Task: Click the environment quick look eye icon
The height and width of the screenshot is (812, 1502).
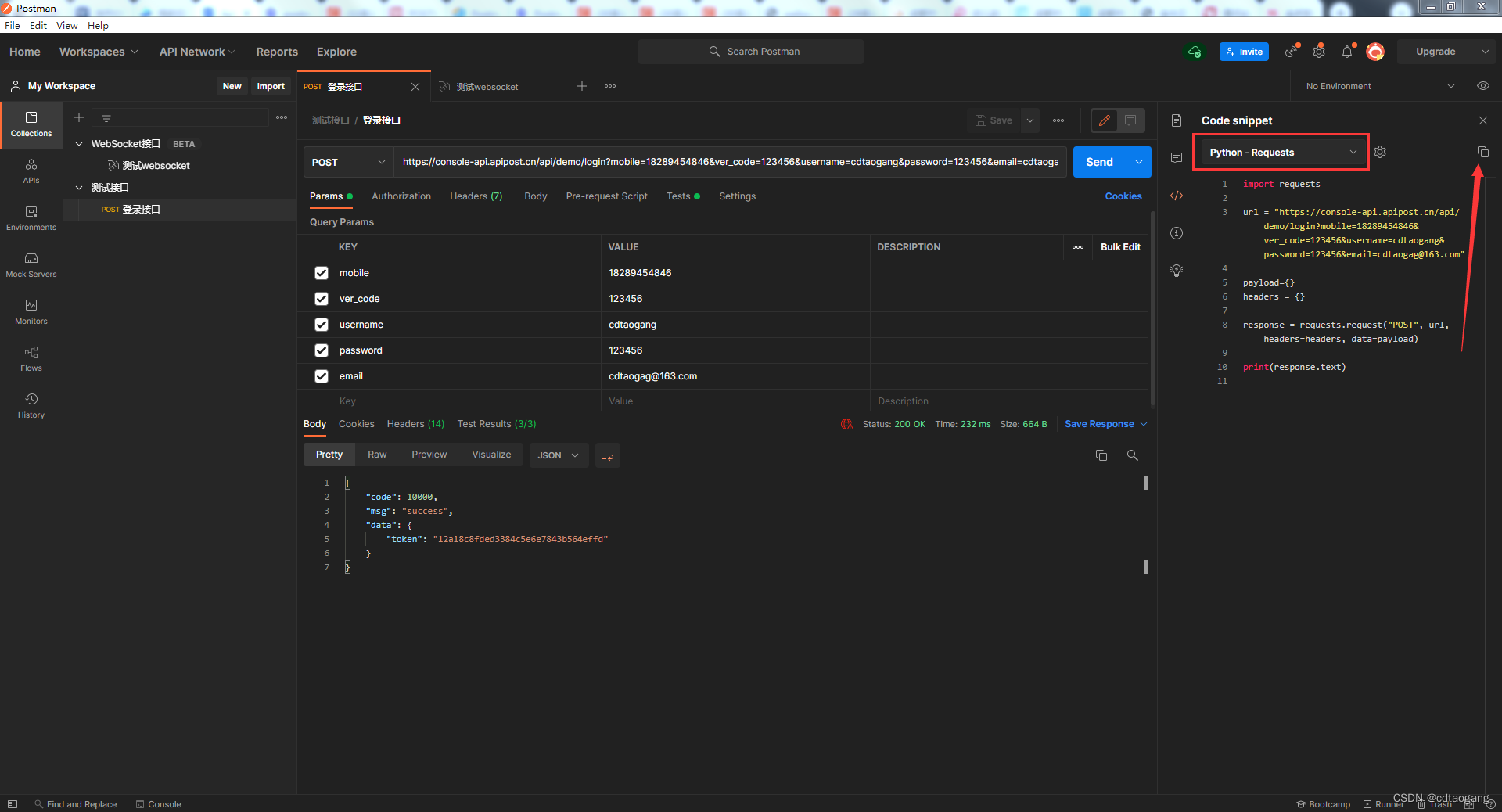Action: [1482, 86]
